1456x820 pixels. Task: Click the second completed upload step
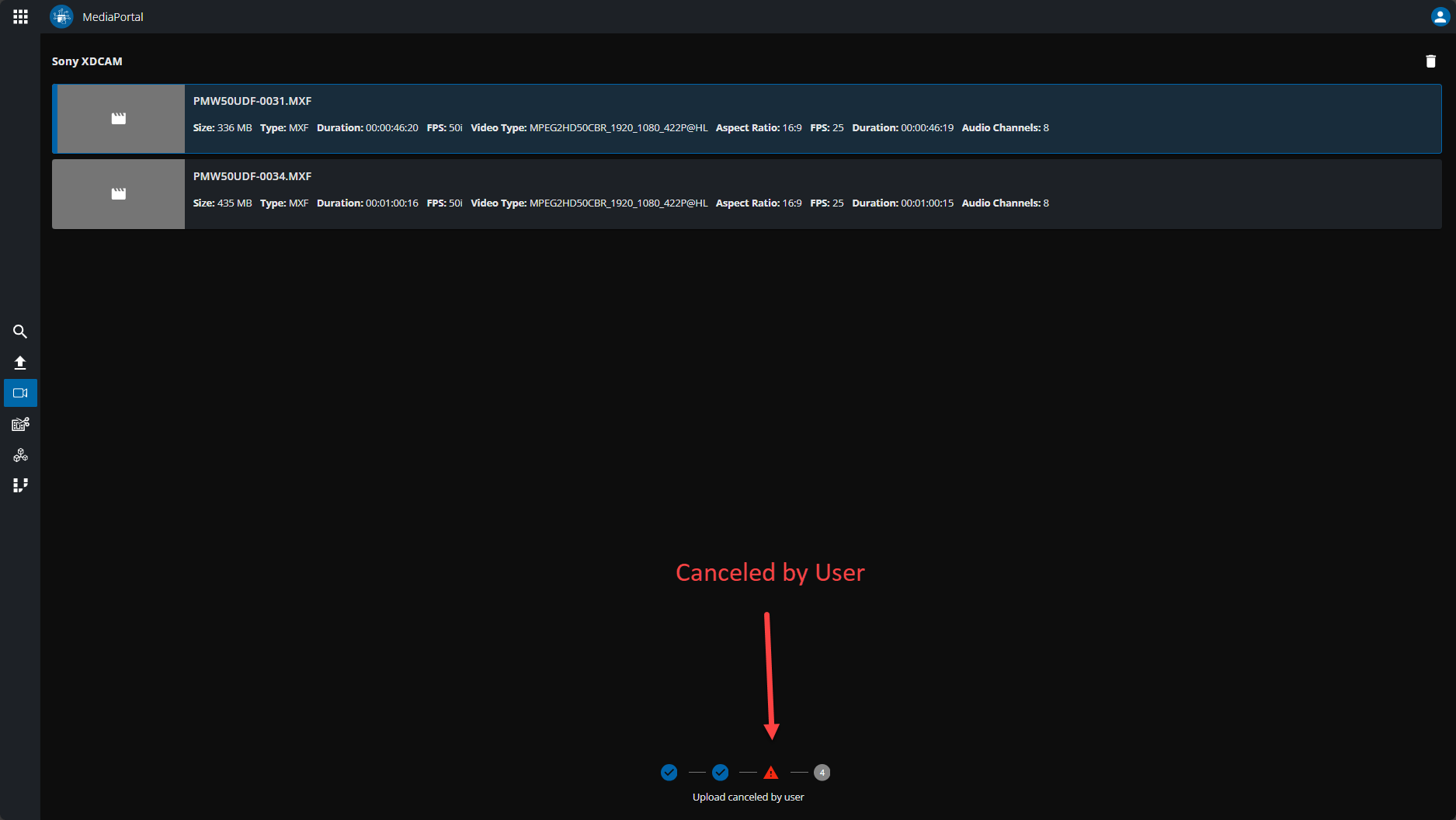[x=720, y=772]
